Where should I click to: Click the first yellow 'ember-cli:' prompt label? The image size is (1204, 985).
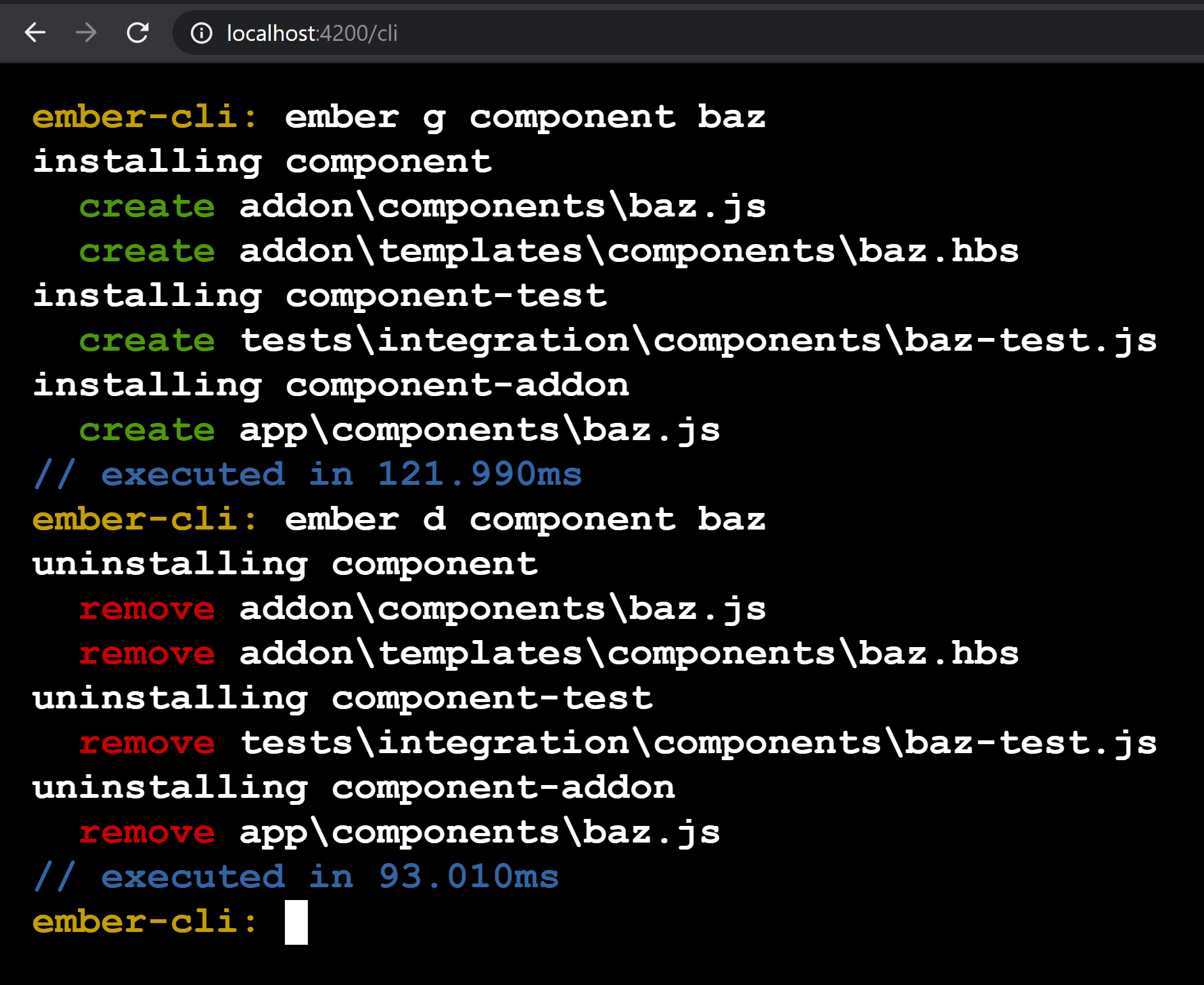tap(145, 117)
